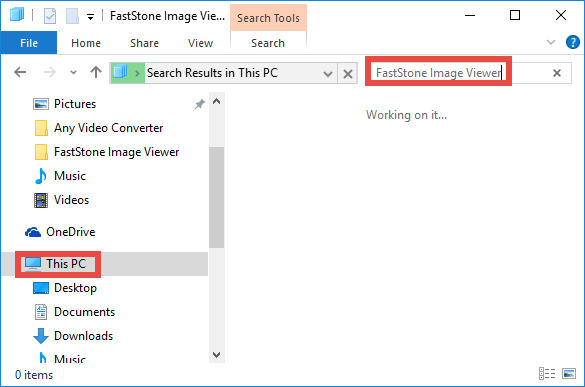Open the recent locations dropdown arrow

coord(73,72)
